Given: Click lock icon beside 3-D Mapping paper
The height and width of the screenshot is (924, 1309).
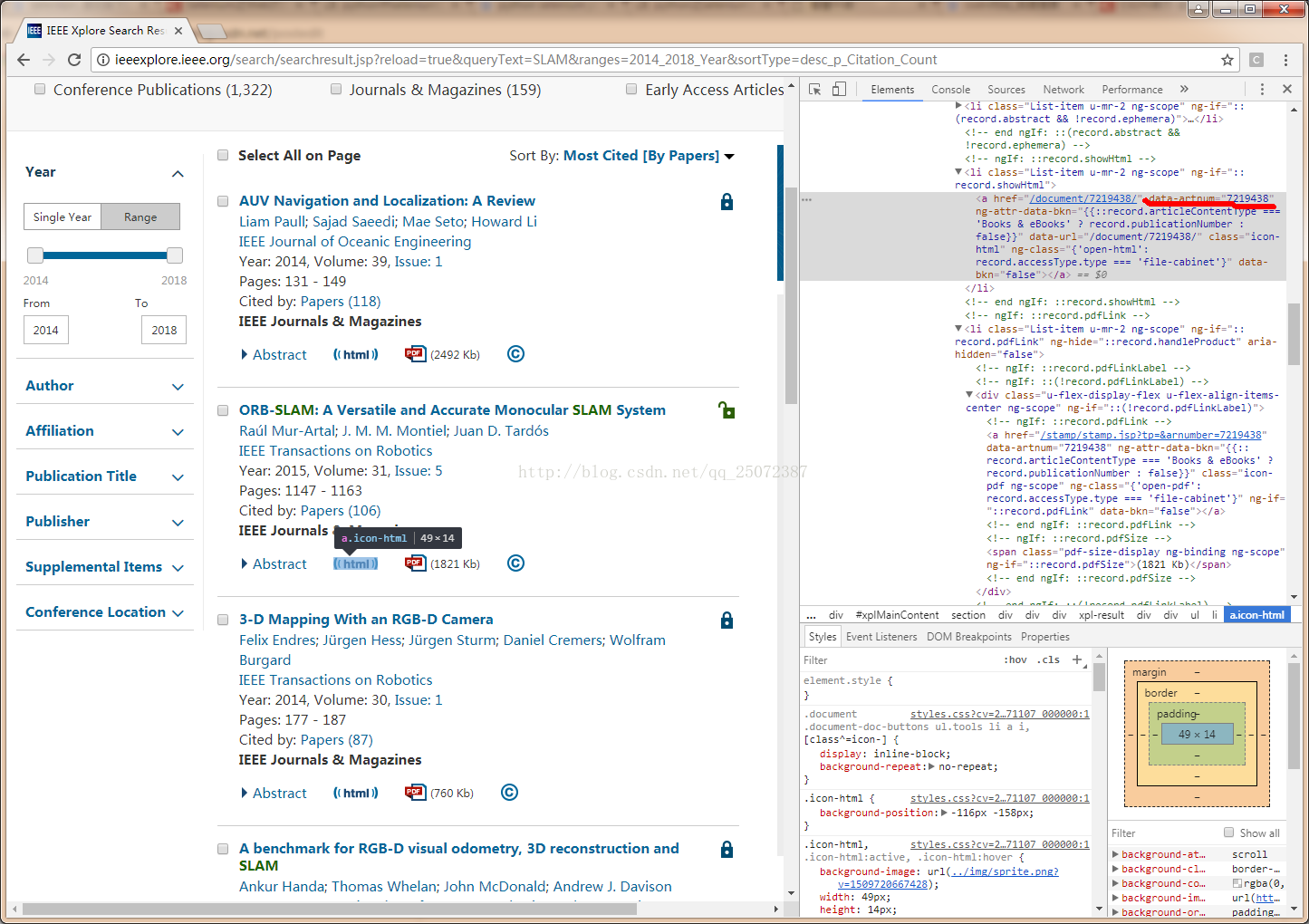Looking at the screenshot, I should pos(727,621).
